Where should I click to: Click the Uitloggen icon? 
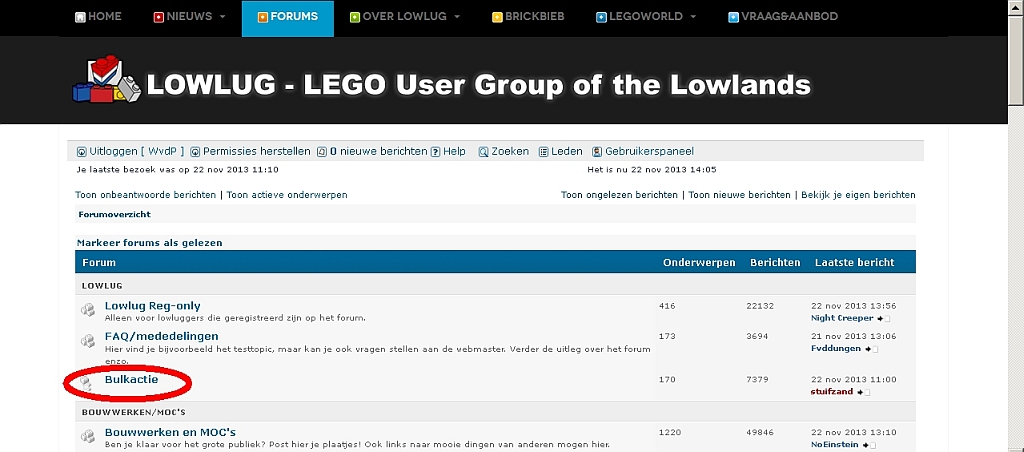82,152
